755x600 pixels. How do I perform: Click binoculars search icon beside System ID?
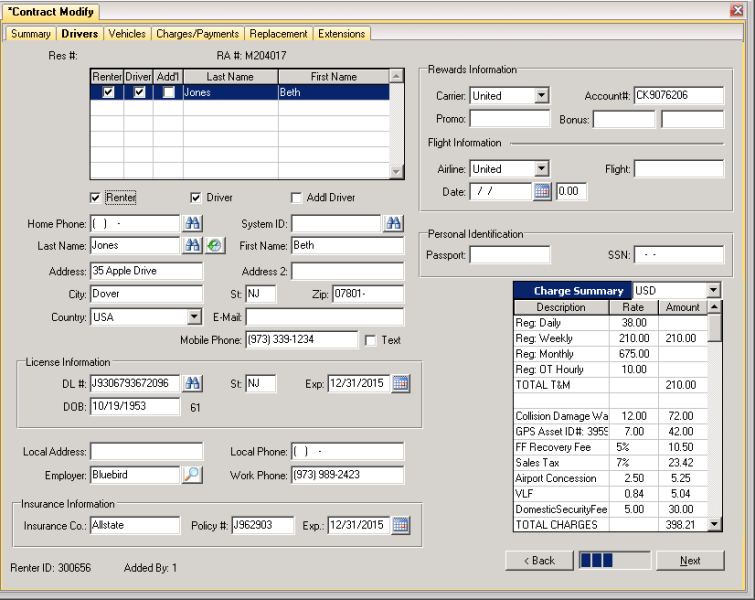click(393, 223)
